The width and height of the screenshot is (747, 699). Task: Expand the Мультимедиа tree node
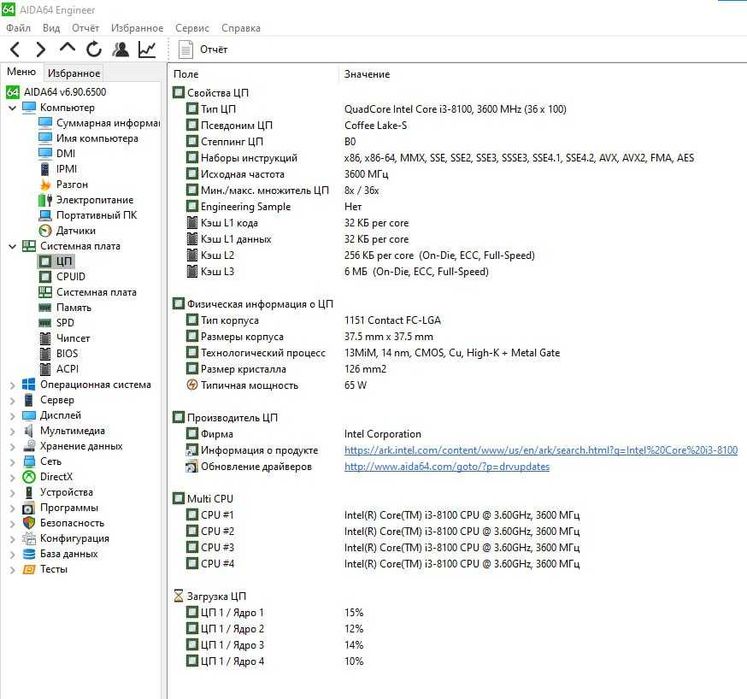coord(12,431)
